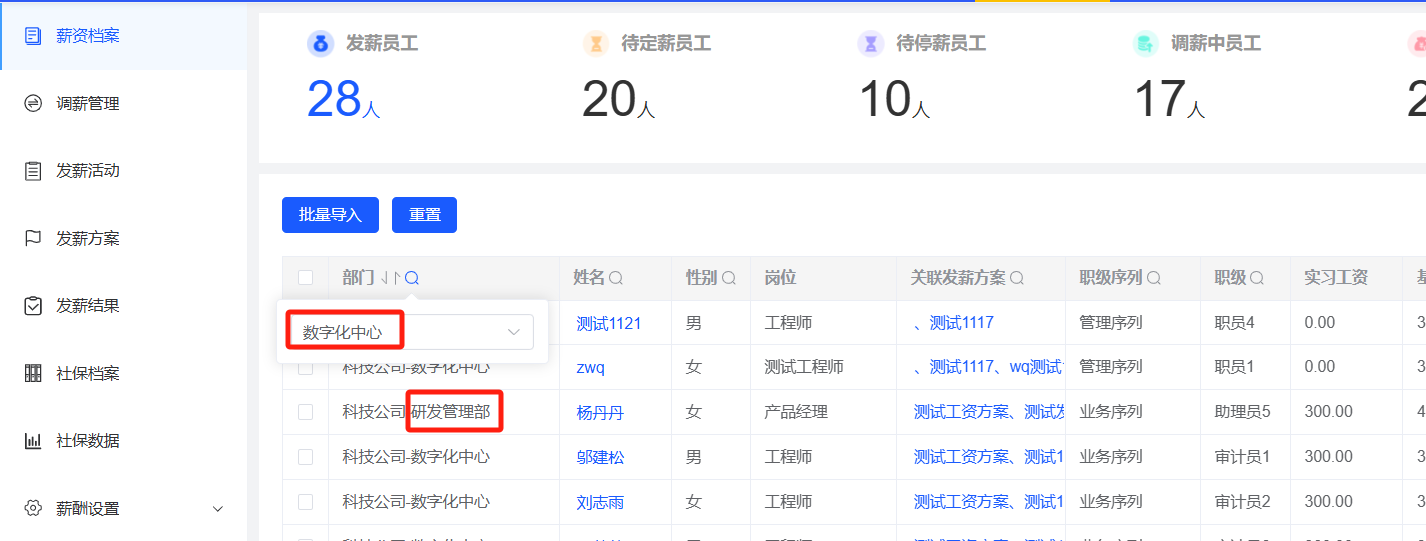This screenshot has height=541, width=1426.
Task: Click the sort icon in 部门 header
Action: (391, 278)
